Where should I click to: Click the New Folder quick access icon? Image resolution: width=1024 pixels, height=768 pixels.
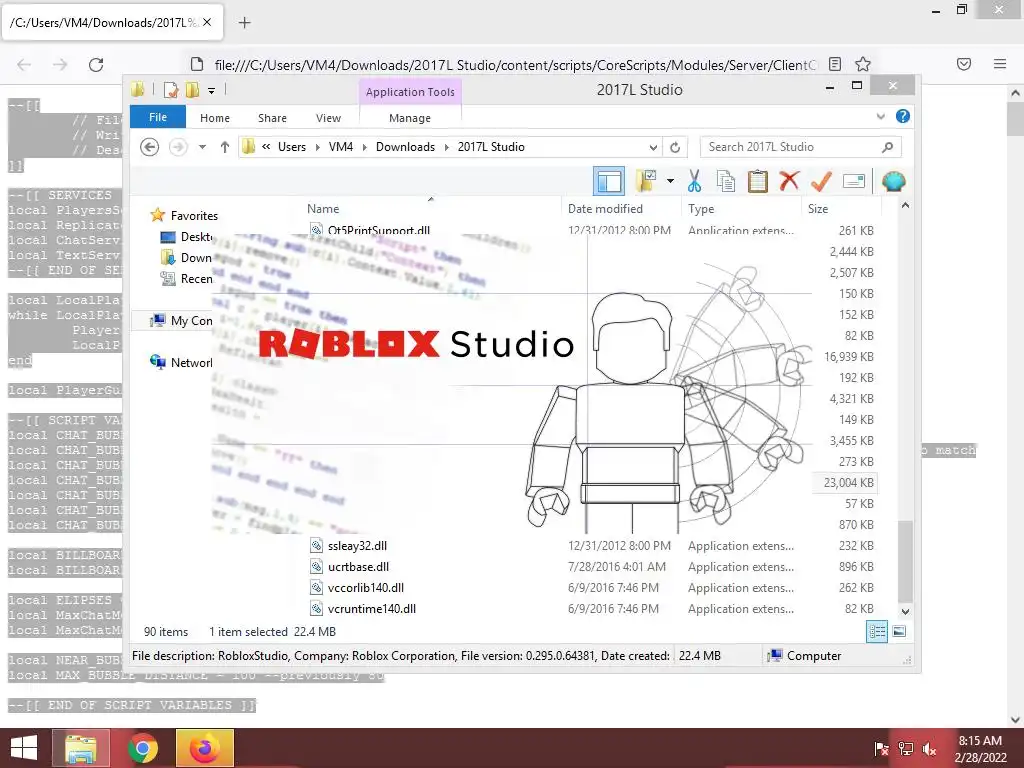point(192,89)
